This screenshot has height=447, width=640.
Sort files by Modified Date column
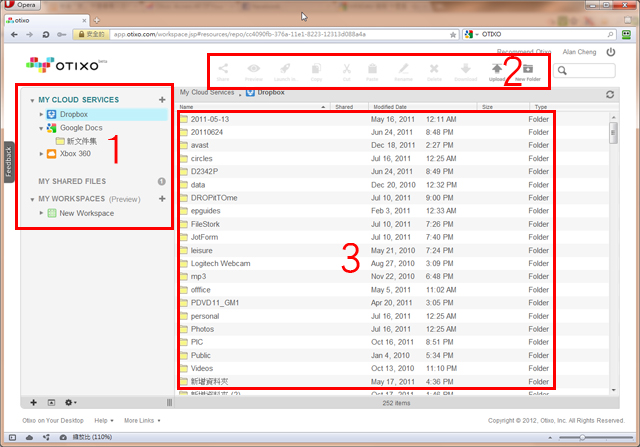(x=390, y=106)
